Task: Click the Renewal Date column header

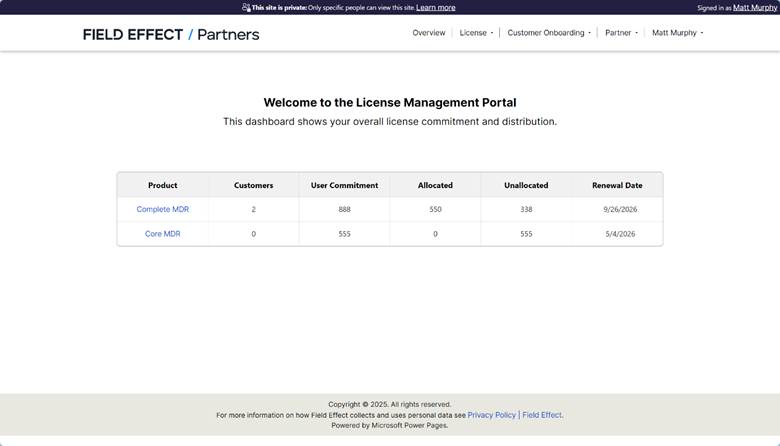Action: 617,185
